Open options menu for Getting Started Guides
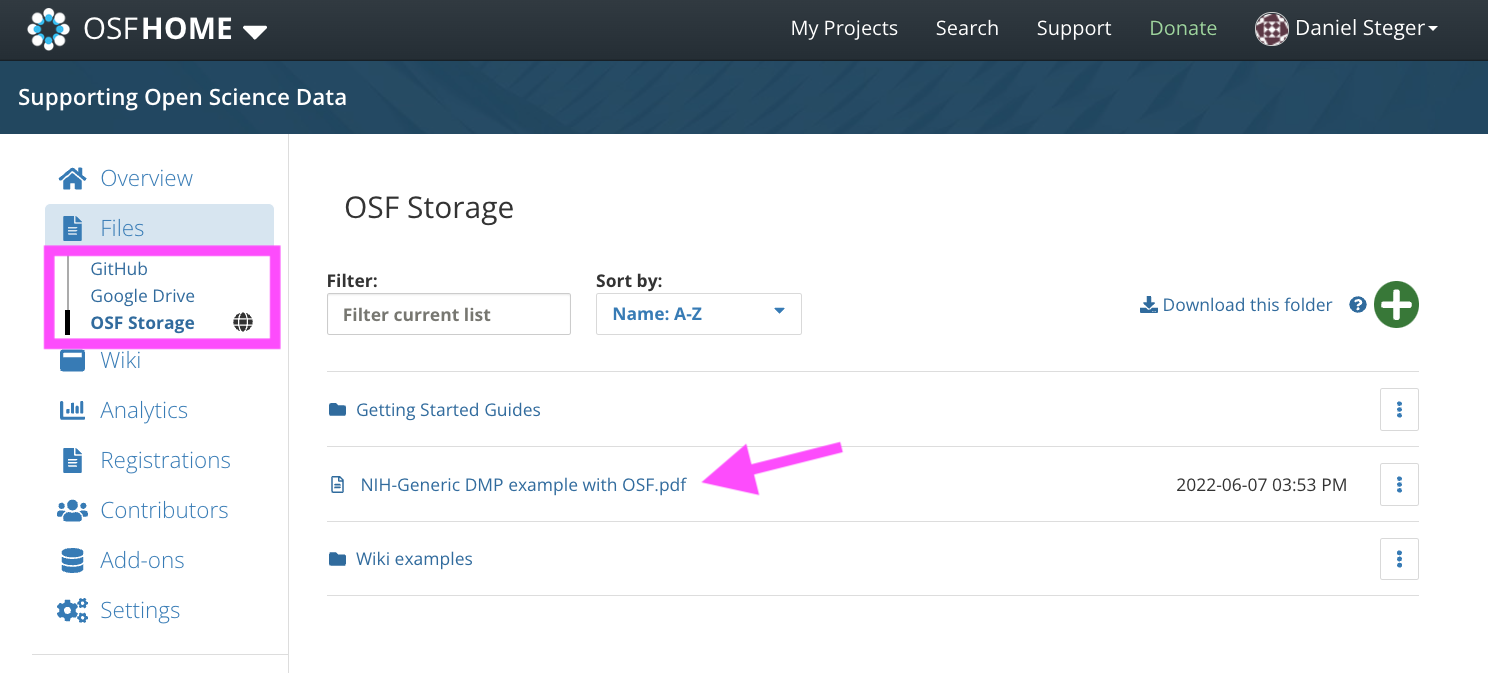This screenshot has width=1488, height=673. [1399, 410]
